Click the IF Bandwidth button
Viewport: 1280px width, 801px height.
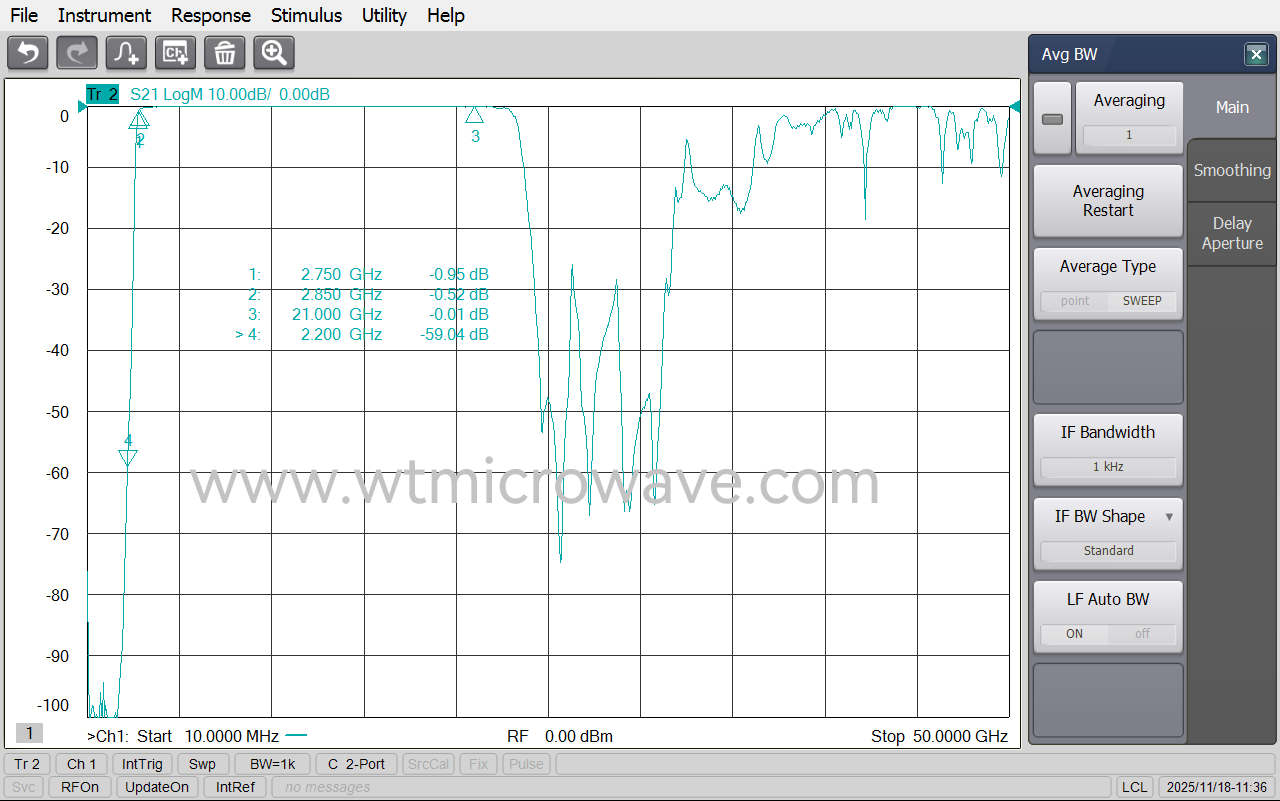tap(1108, 432)
